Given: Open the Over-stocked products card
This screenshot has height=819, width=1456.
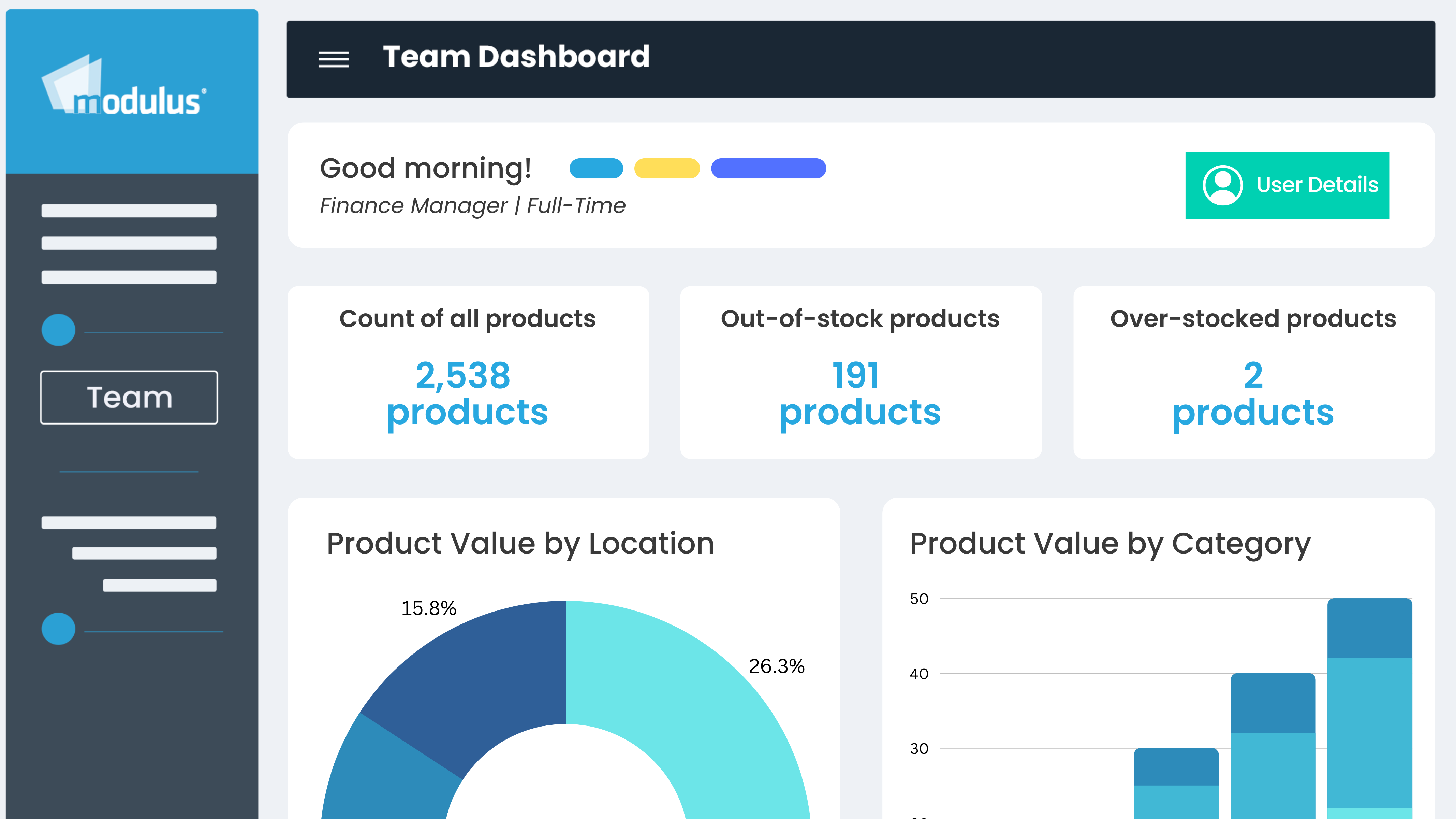Looking at the screenshot, I should click(1254, 372).
